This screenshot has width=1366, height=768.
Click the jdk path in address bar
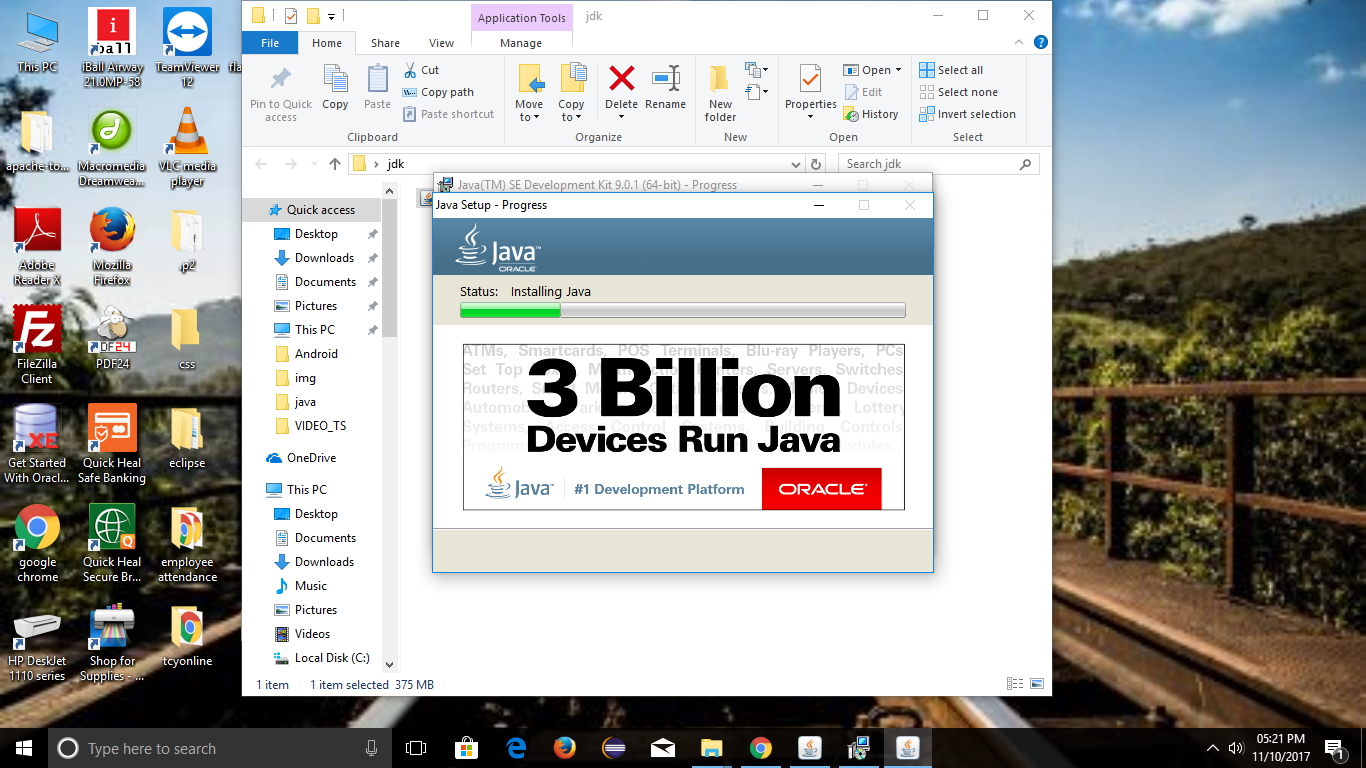coord(395,164)
